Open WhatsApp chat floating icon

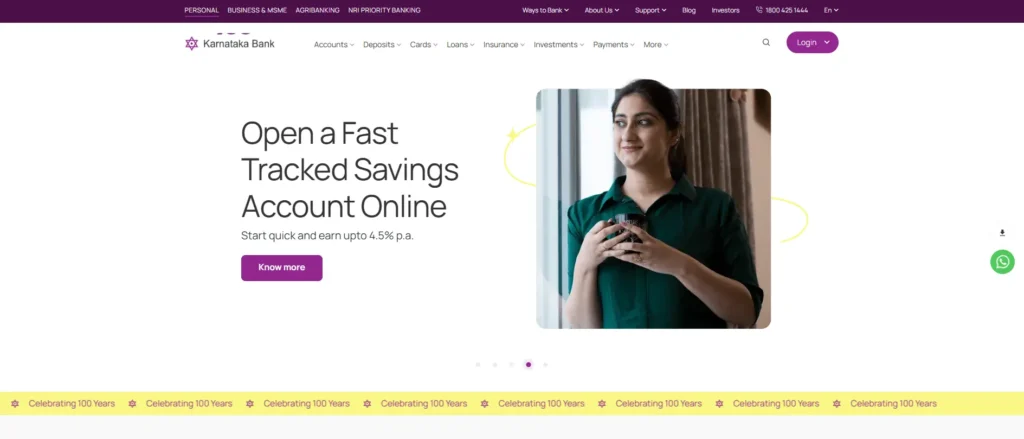[x=1002, y=262]
